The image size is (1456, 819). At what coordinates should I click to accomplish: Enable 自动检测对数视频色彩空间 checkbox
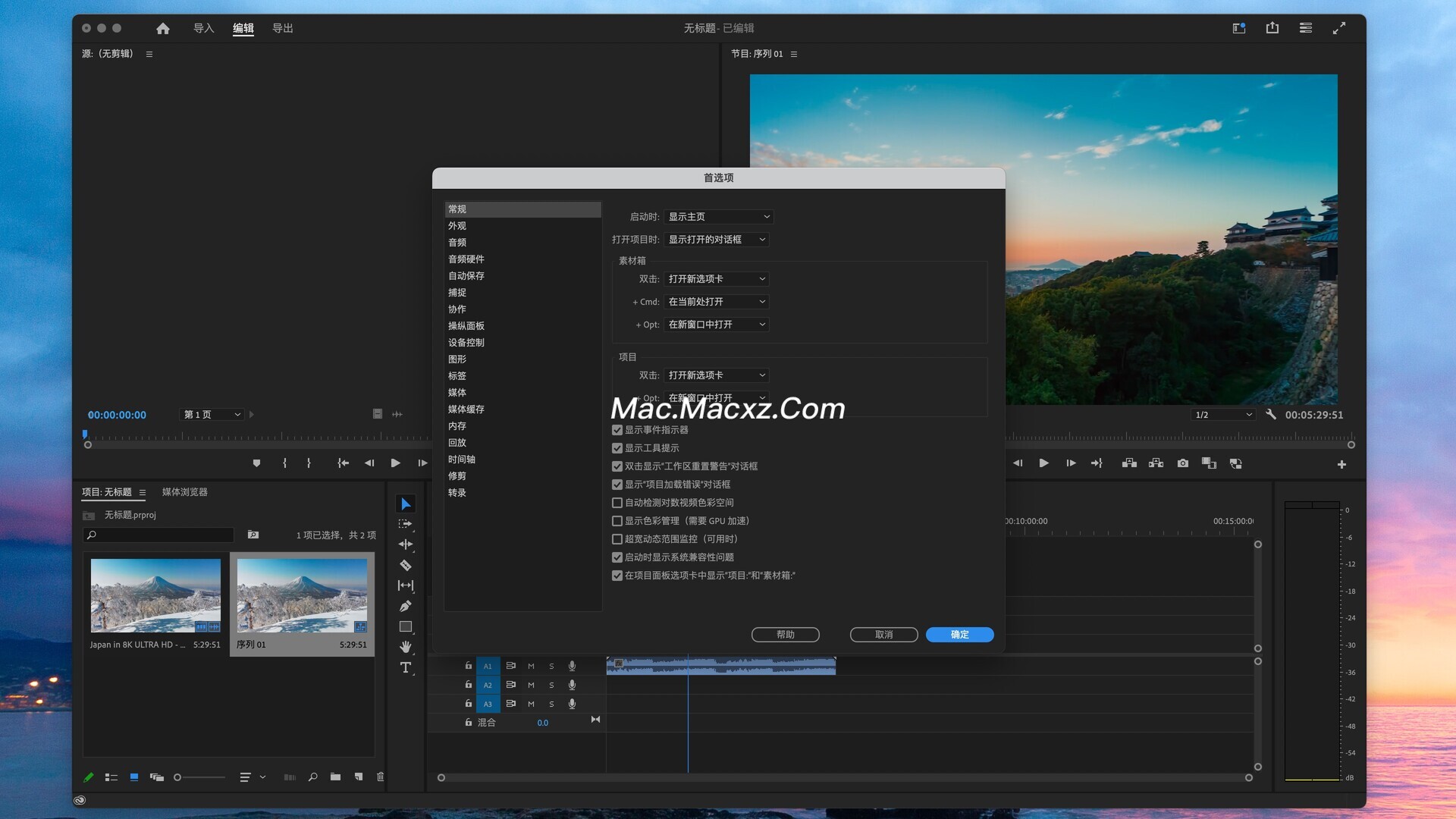coord(617,503)
